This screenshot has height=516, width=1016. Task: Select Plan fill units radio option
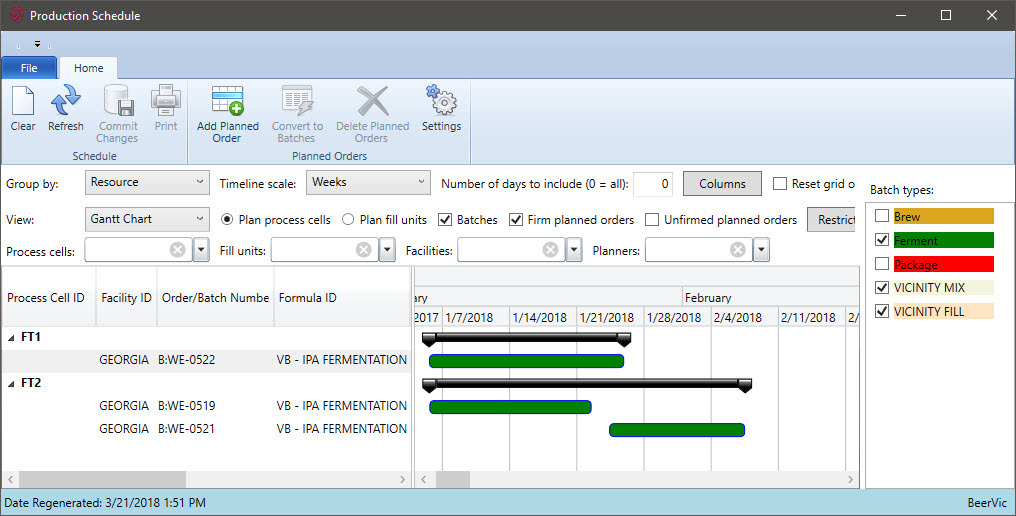pyautogui.click(x=348, y=220)
